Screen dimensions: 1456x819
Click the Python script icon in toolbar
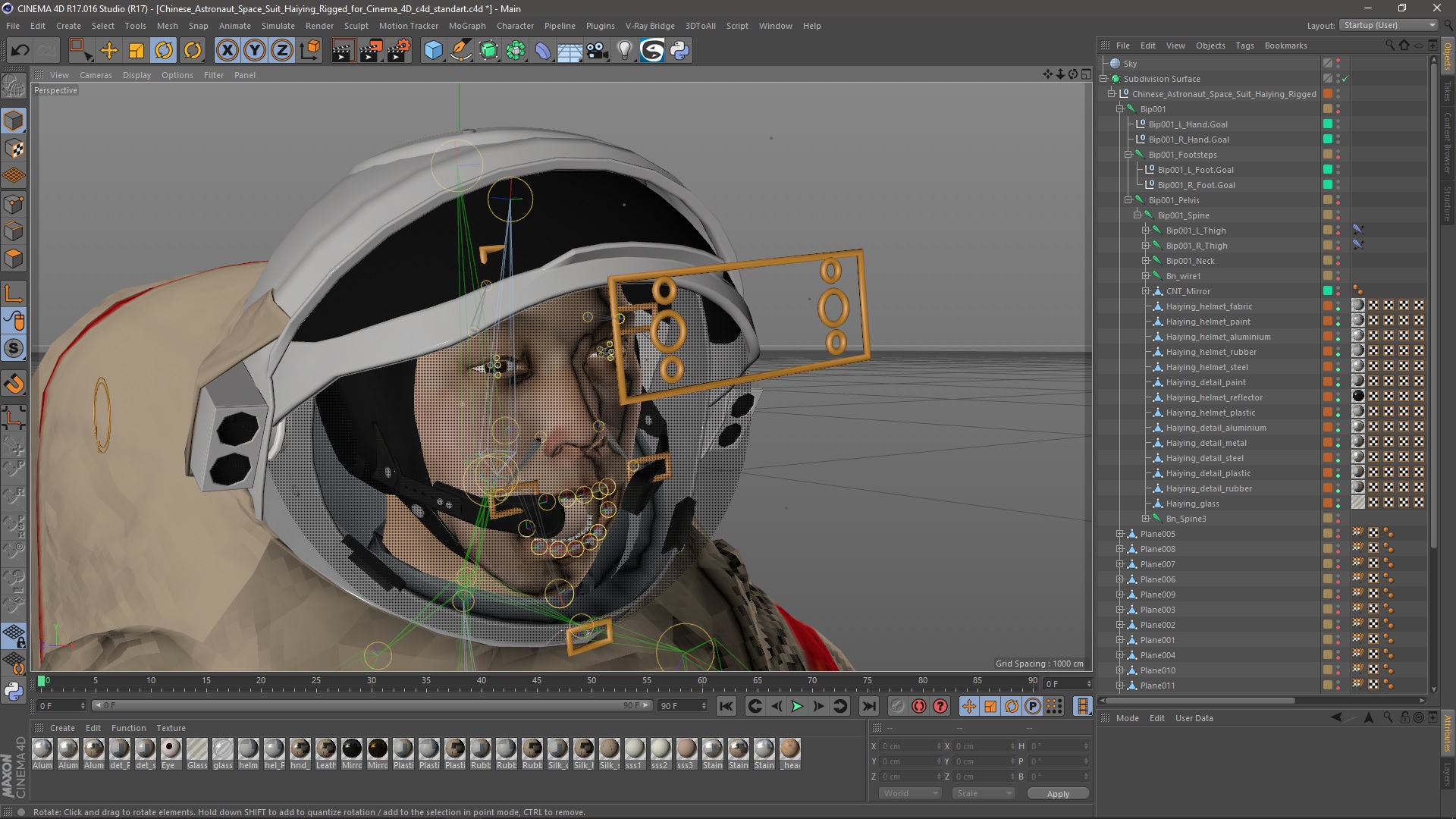pos(679,51)
